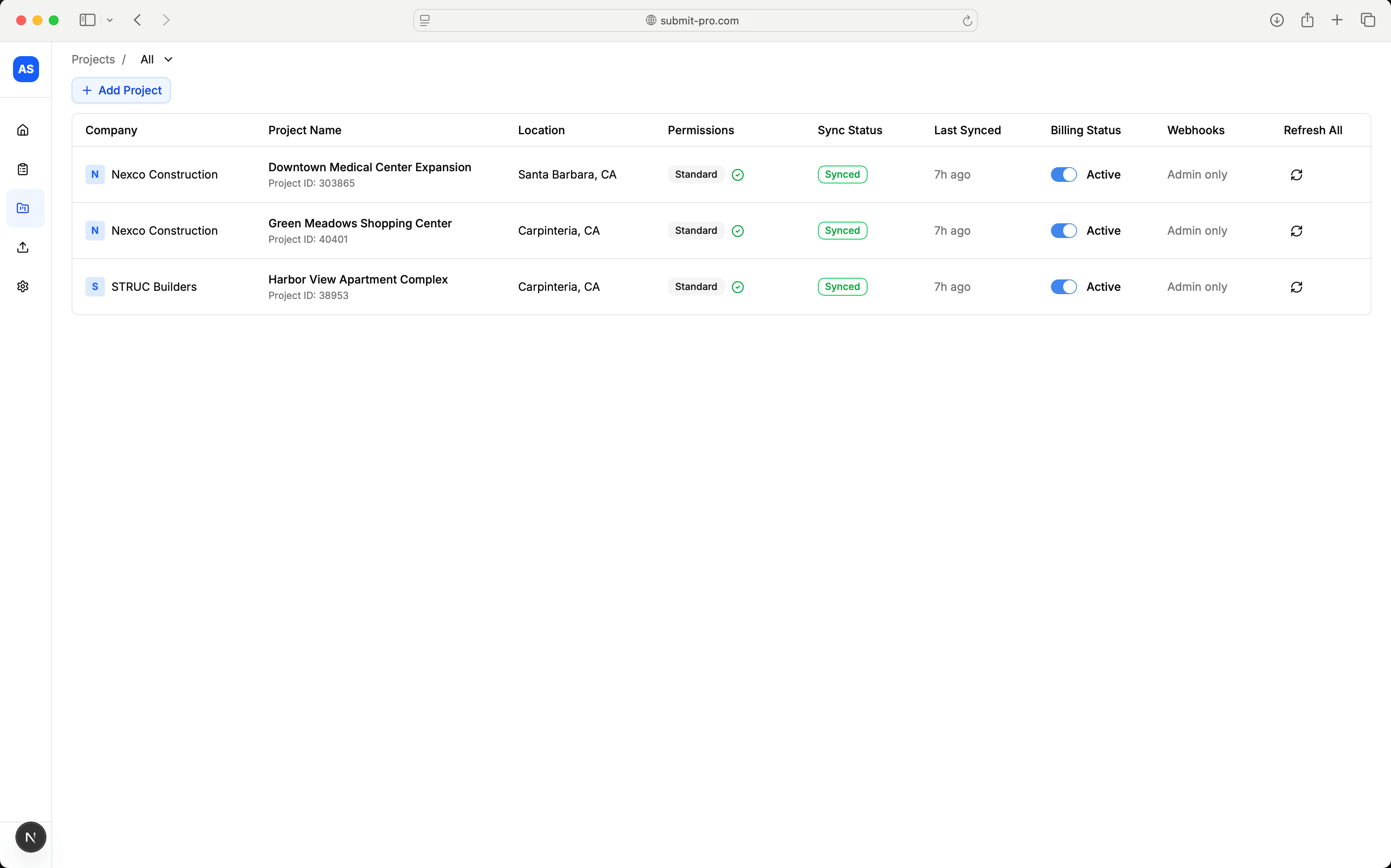Open Standard permissions for Harbor View project

[x=696, y=287]
